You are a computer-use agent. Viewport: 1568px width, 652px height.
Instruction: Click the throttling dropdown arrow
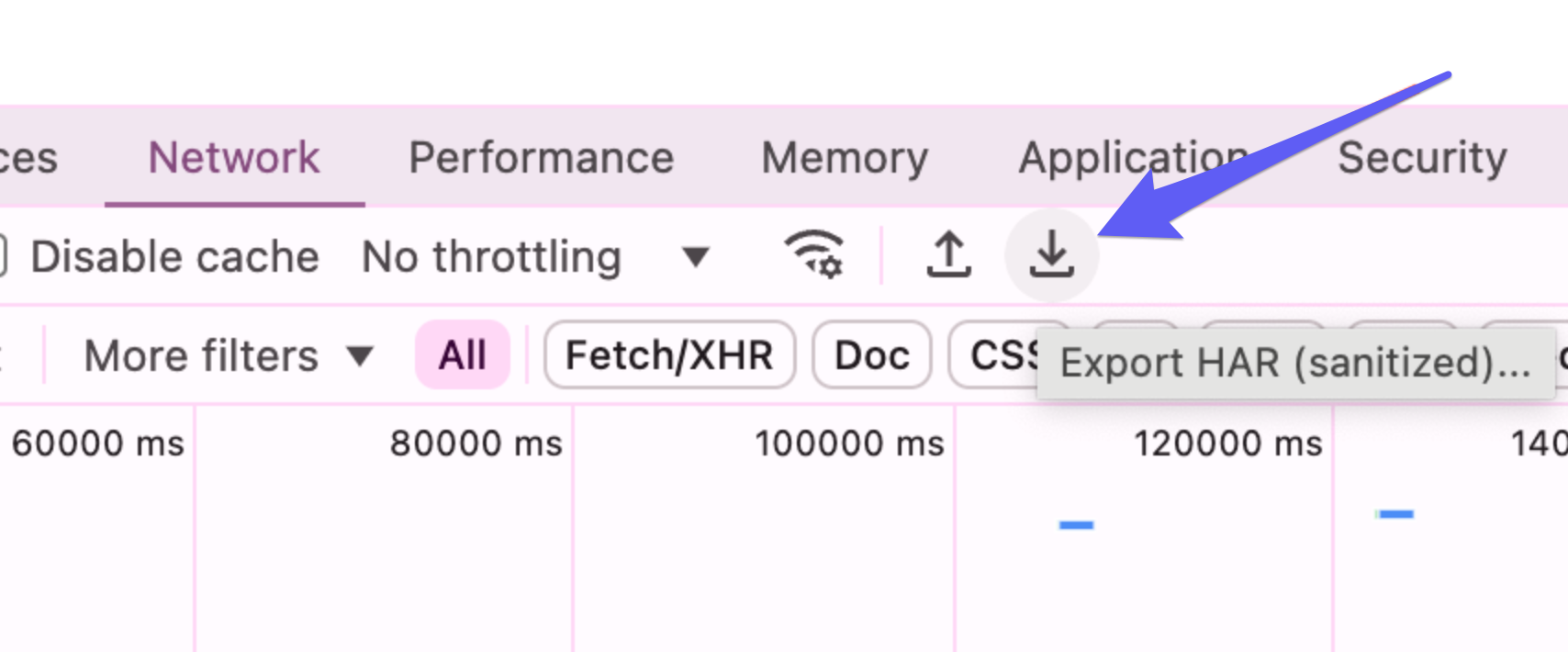pos(696,257)
